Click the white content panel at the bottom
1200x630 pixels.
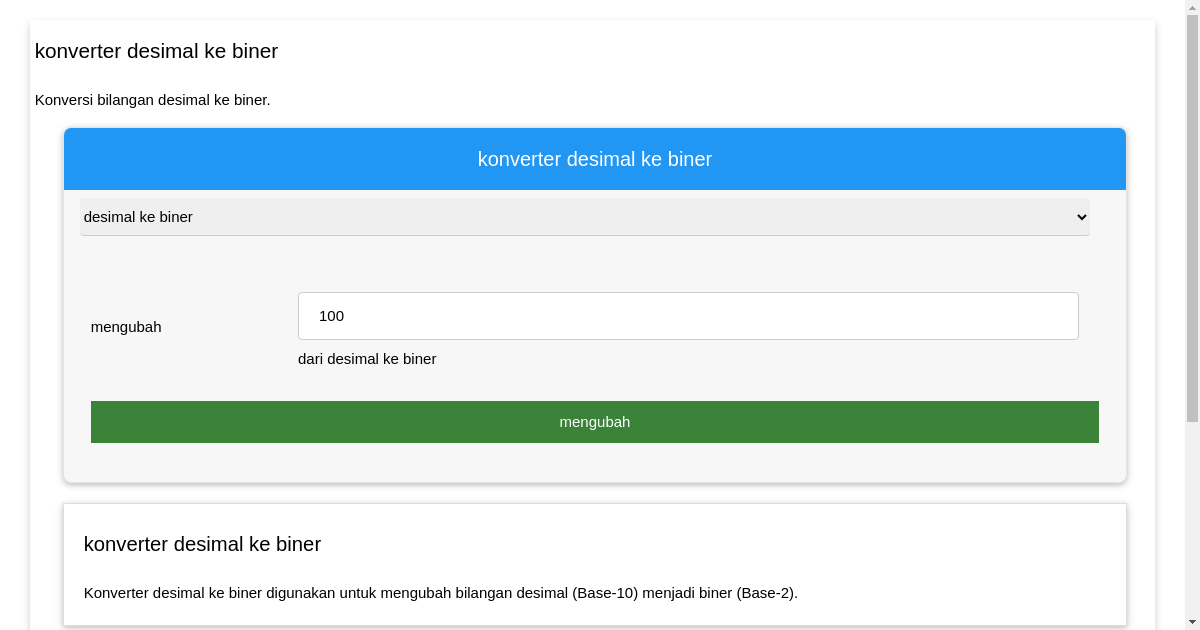(x=595, y=565)
